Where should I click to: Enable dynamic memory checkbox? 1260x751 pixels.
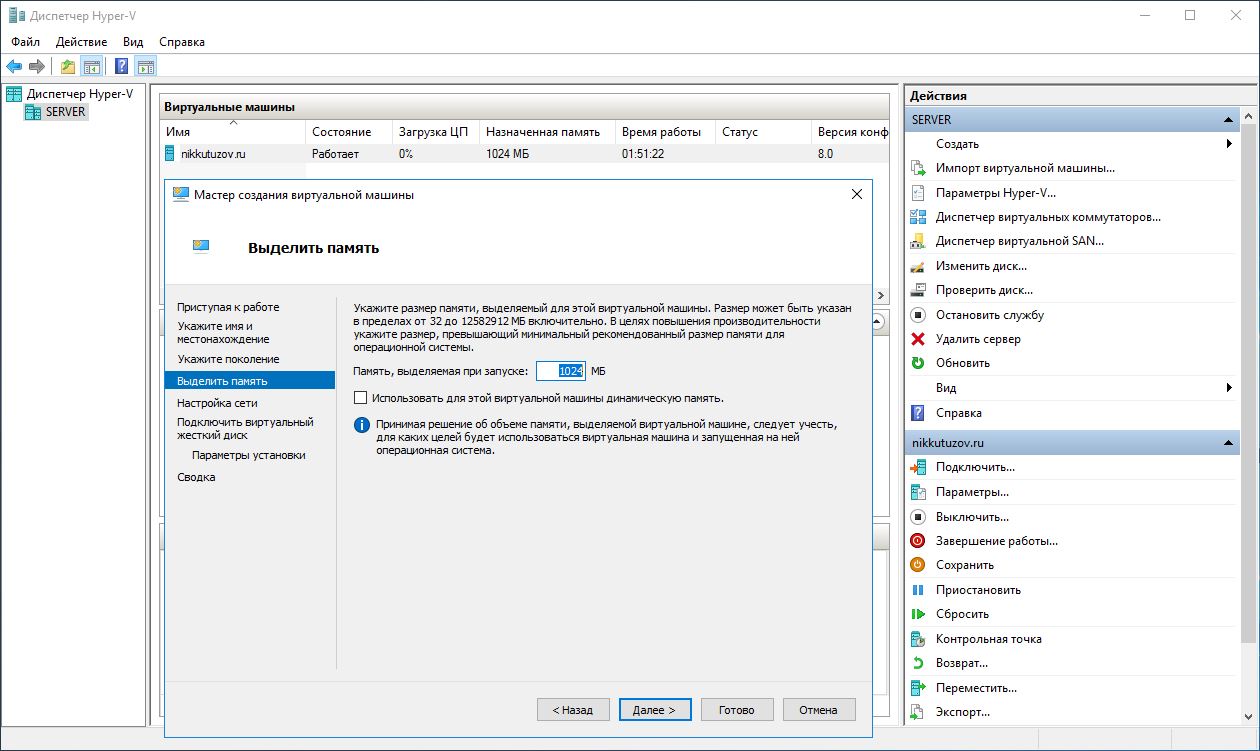[x=361, y=398]
